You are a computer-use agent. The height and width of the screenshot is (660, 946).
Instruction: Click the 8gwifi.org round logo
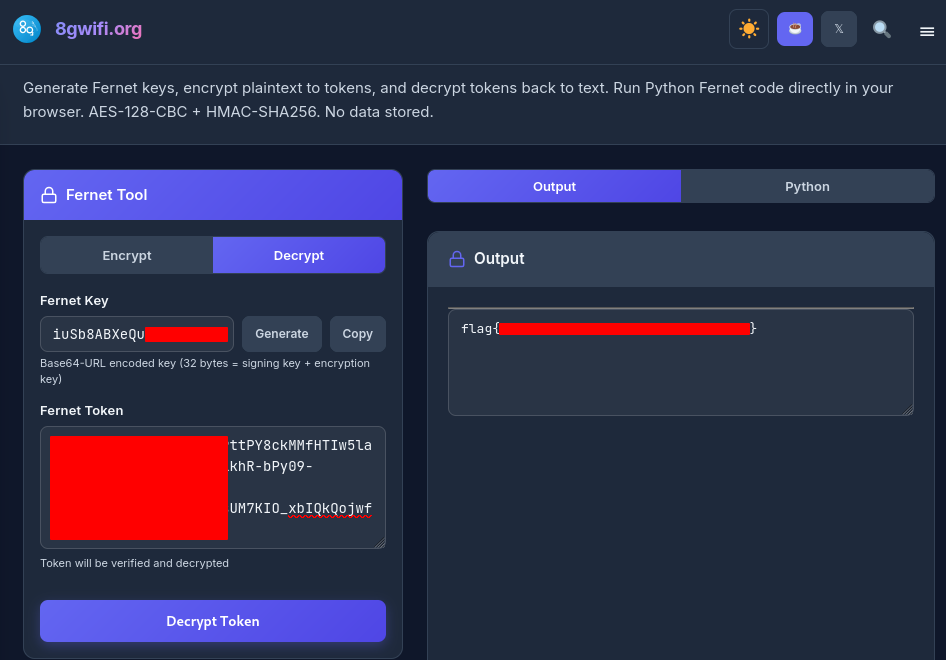coord(27,29)
